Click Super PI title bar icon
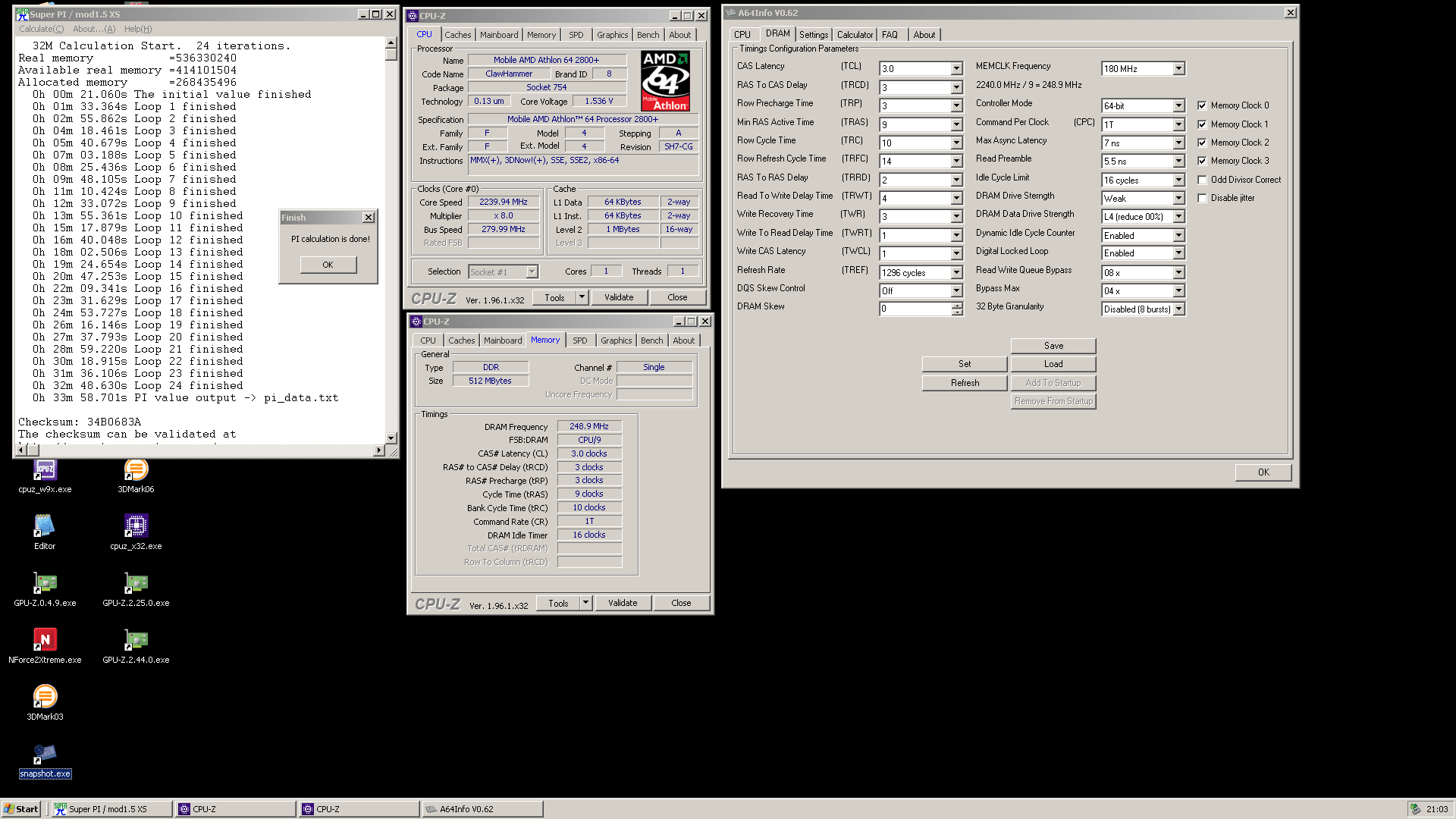The image size is (1456, 819). click(x=22, y=14)
